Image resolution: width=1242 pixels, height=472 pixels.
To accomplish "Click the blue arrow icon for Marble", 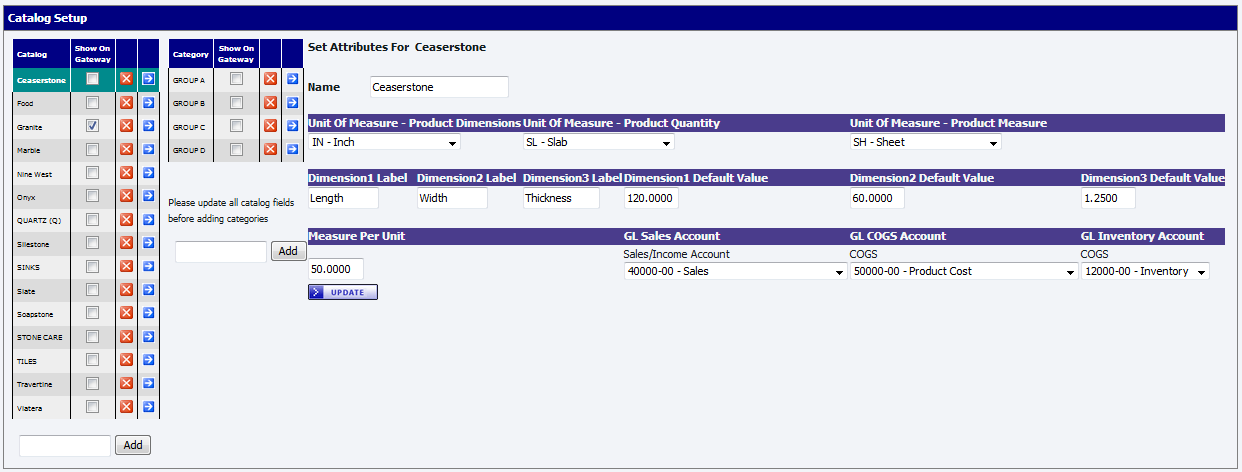I will tap(148, 149).
